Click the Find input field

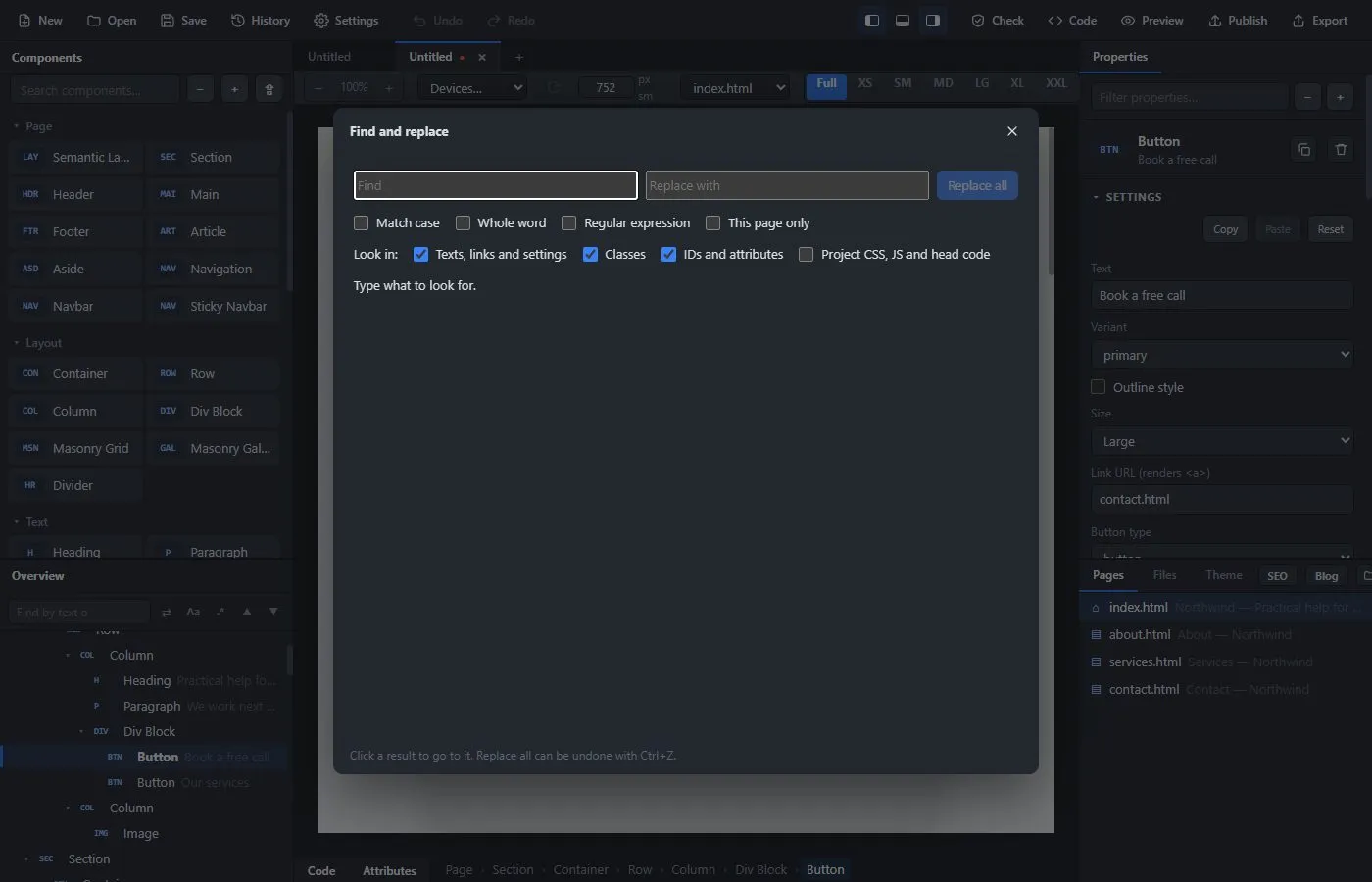coord(496,185)
